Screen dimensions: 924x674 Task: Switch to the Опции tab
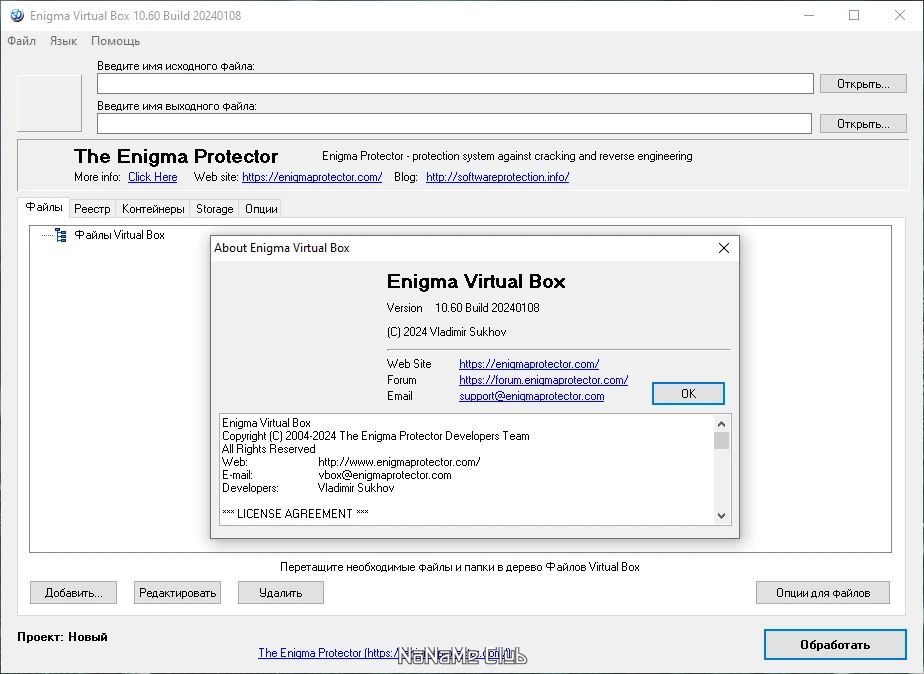coord(261,209)
